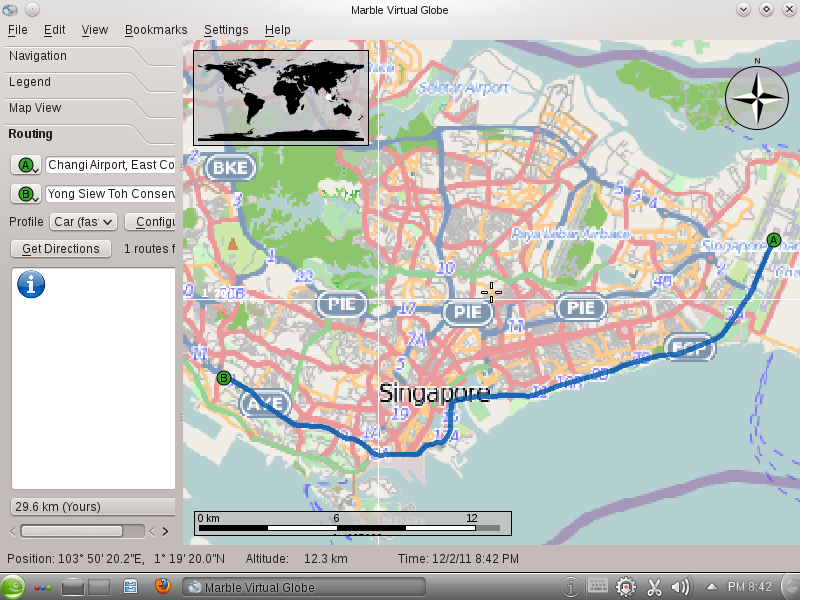Viewport: 819px width, 600px height.
Task: Click Marble Virtual Globe taskbar entry
Action: pos(303,587)
